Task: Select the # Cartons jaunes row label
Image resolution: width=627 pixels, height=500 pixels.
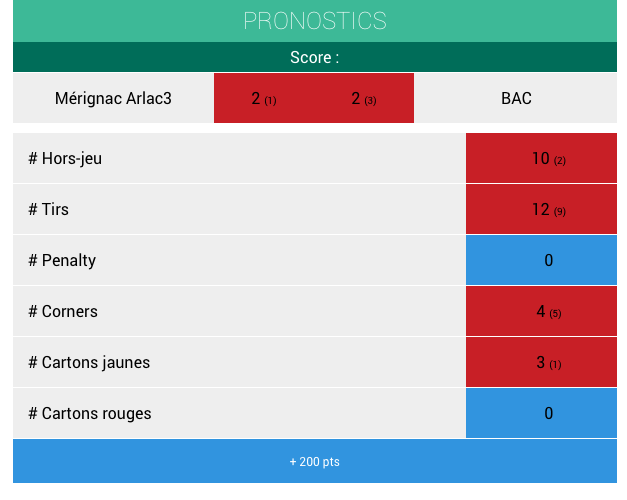Action: tap(89, 363)
